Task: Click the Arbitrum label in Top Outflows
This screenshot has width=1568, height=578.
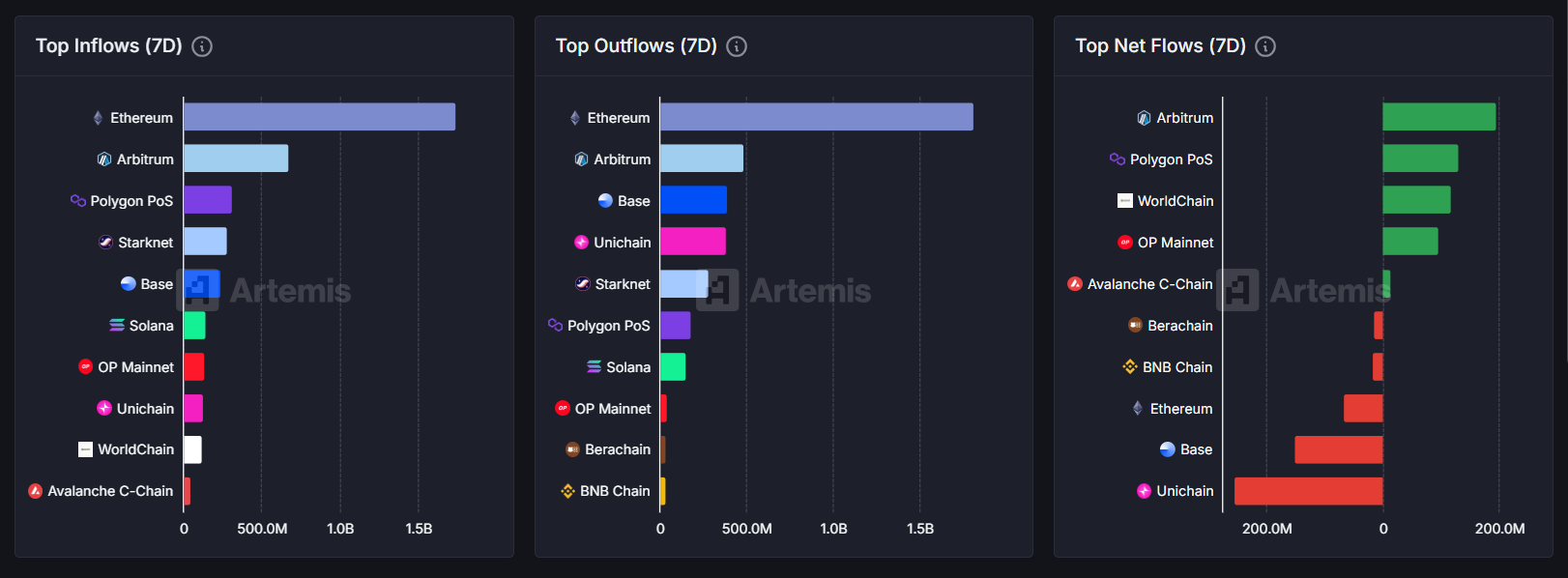Action: [x=623, y=159]
